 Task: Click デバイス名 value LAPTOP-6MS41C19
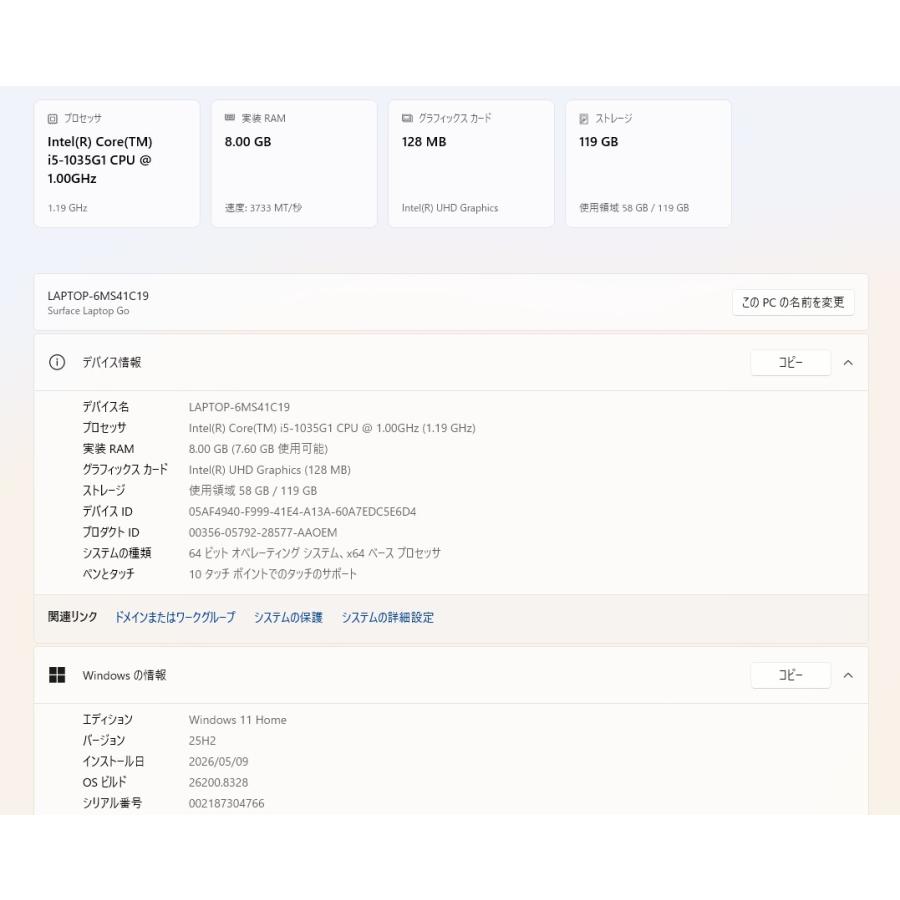tap(239, 407)
